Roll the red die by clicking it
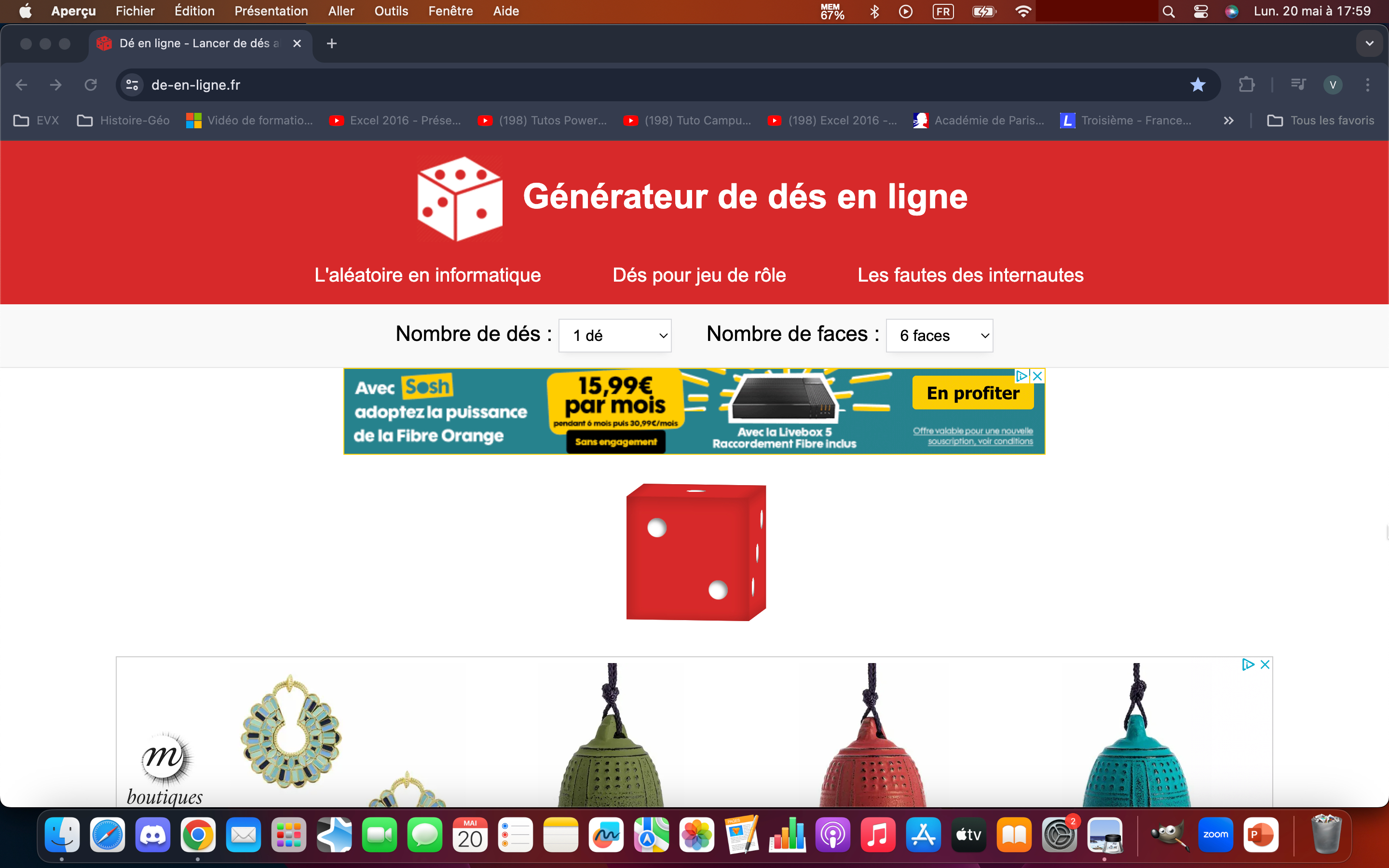 click(x=695, y=552)
